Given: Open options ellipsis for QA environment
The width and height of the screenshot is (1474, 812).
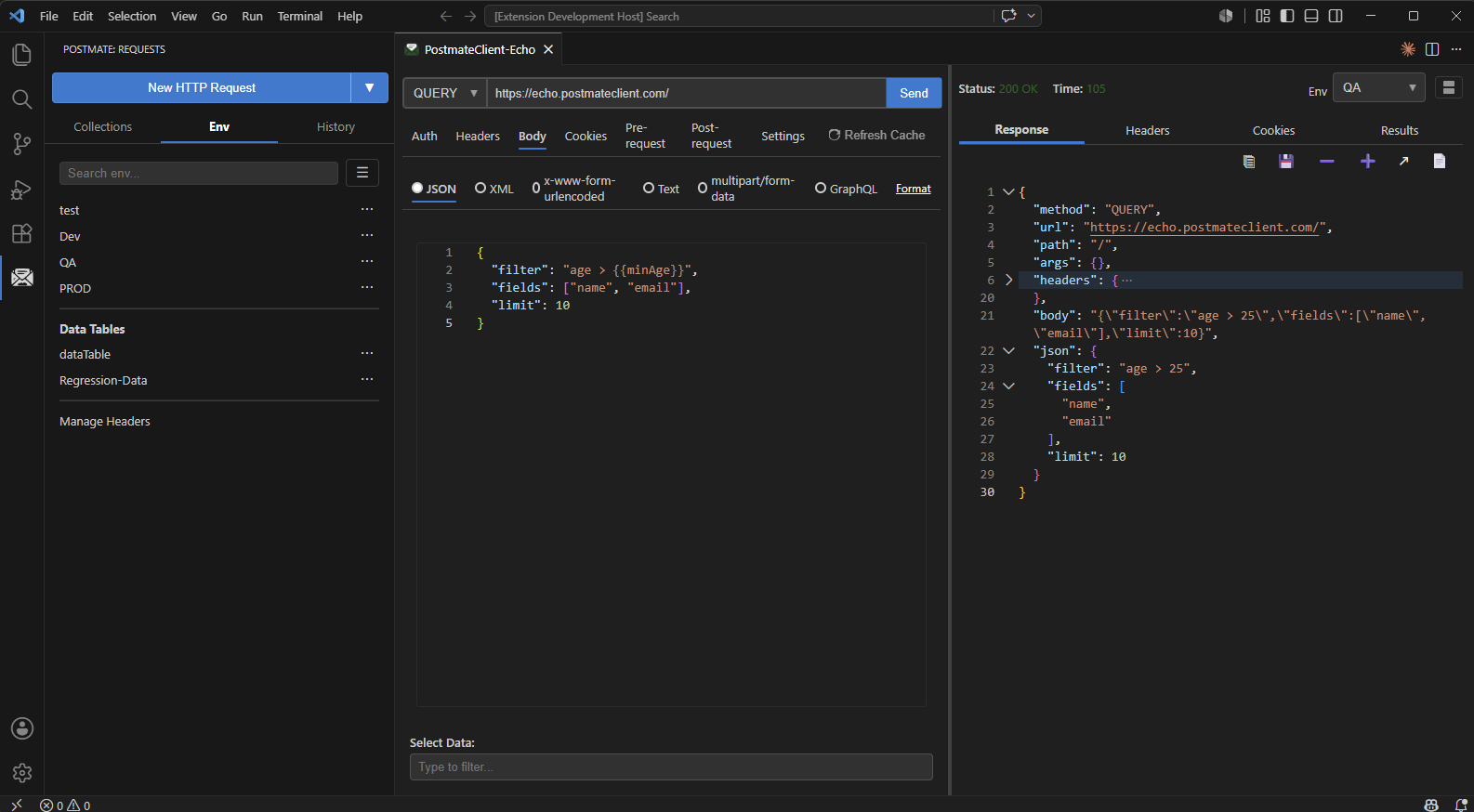Looking at the screenshot, I should tap(367, 261).
